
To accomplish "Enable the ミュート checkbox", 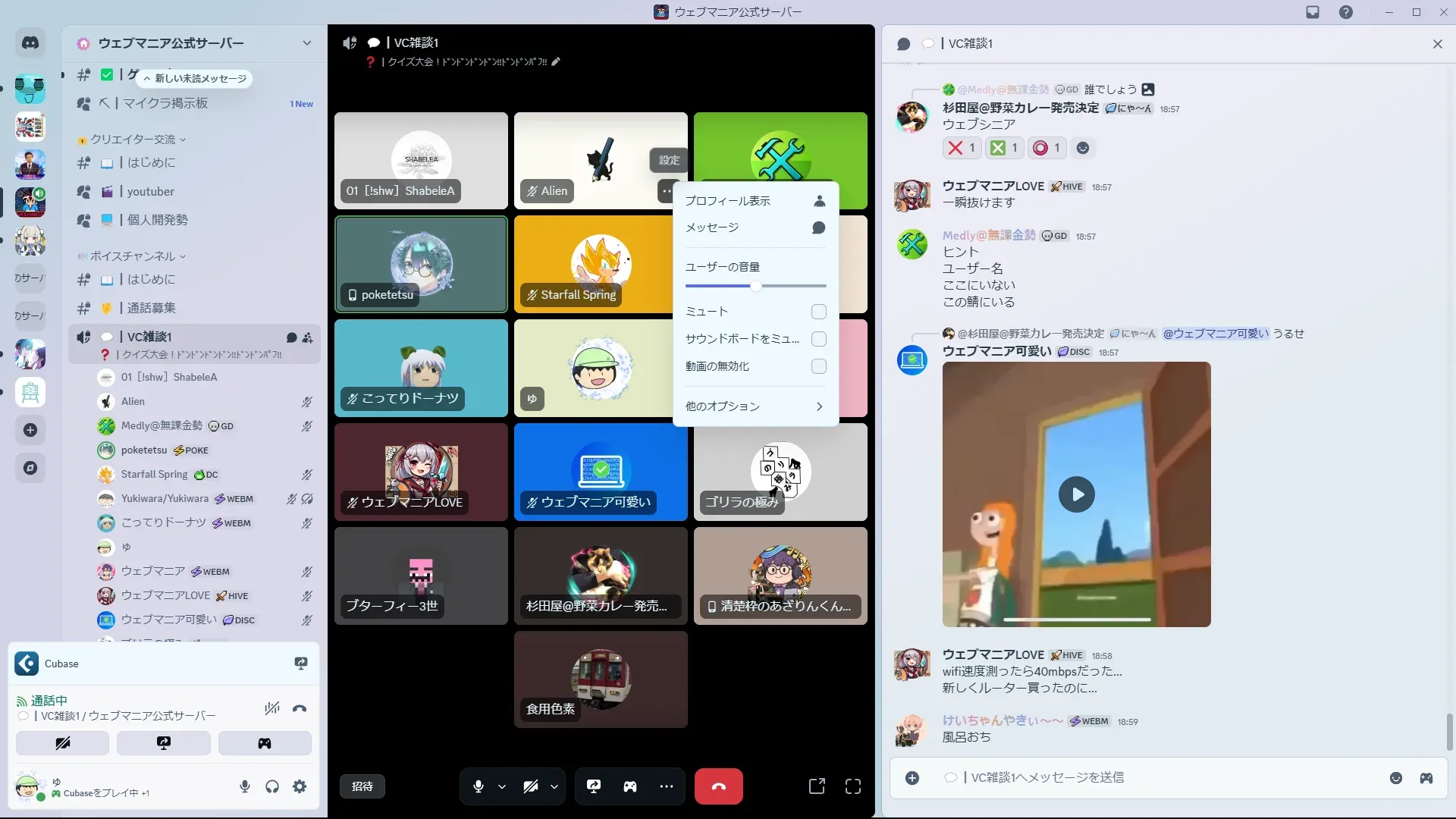I will (x=818, y=312).
